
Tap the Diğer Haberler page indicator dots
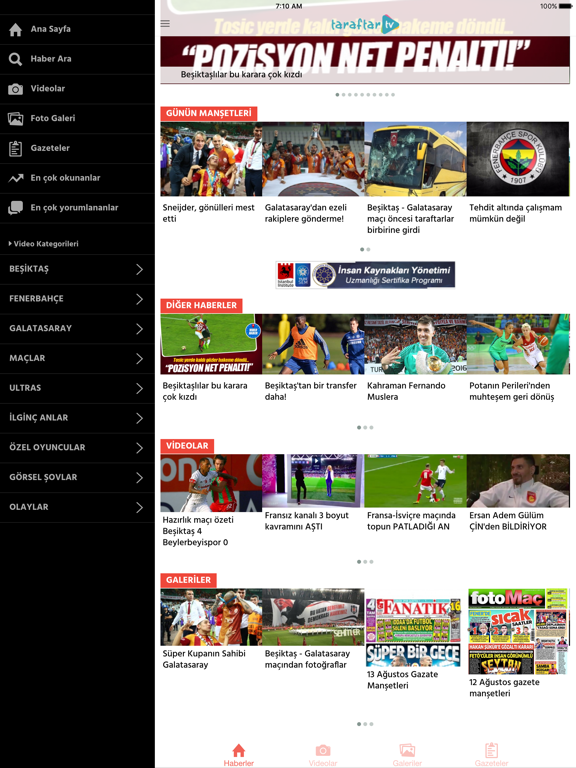click(365, 428)
